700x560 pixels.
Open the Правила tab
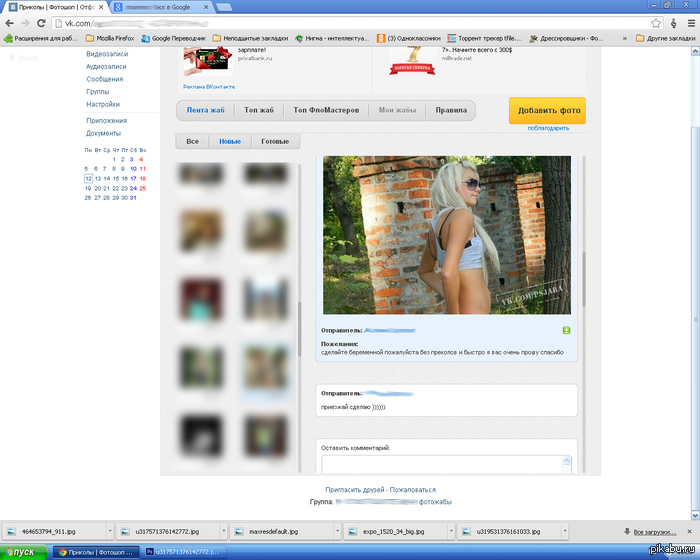click(451, 110)
